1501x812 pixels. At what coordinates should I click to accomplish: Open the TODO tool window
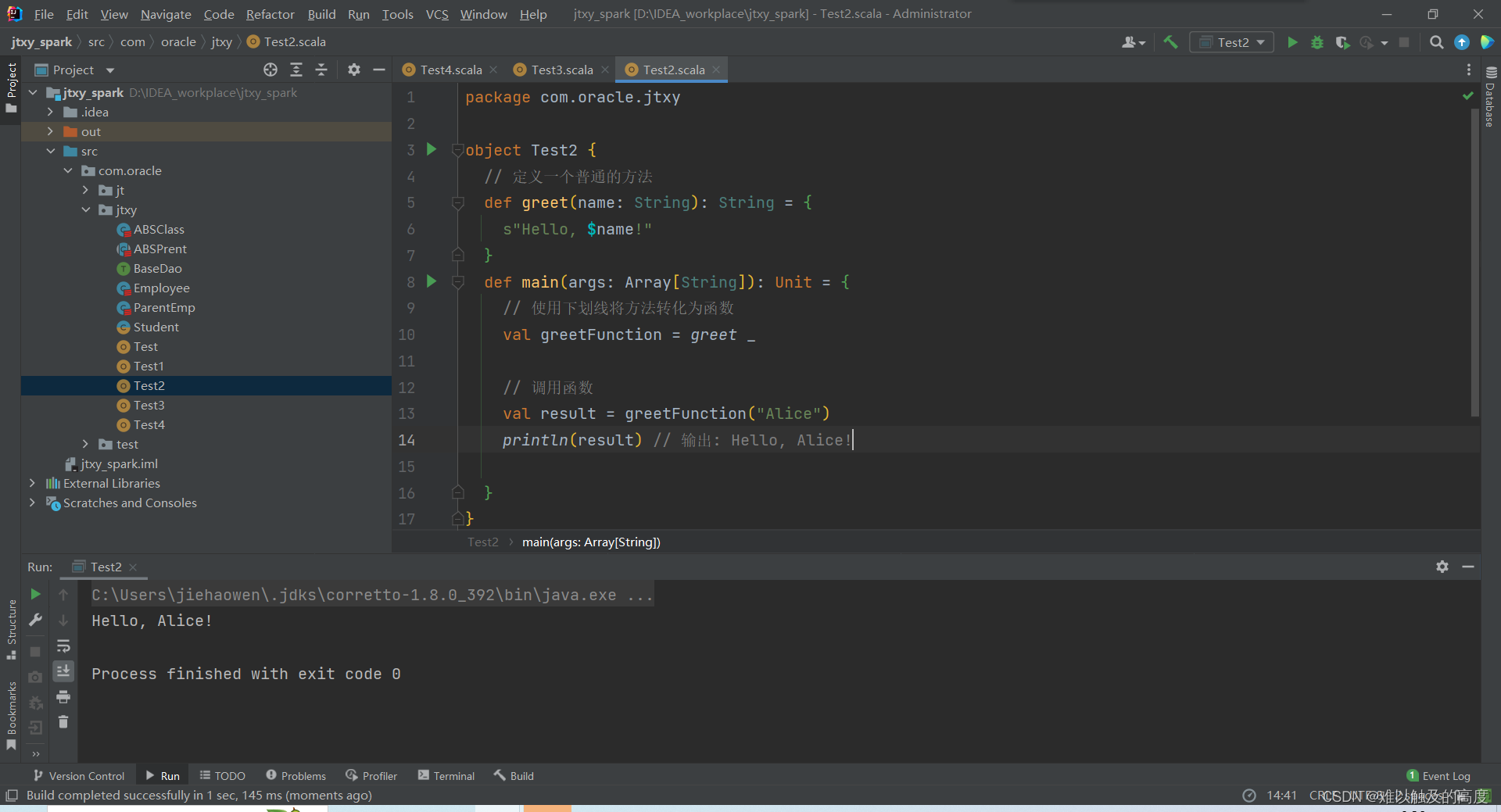223,775
